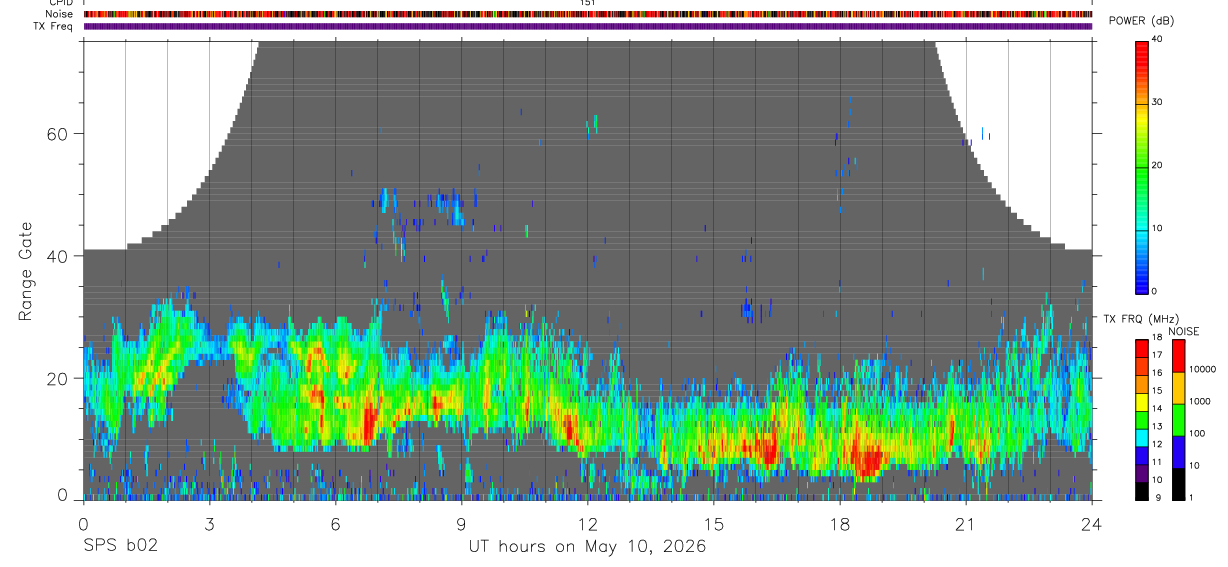The image size is (1228, 567).
Task: Click the 10000 label on noise scale
Action: (x=1203, y=369)
